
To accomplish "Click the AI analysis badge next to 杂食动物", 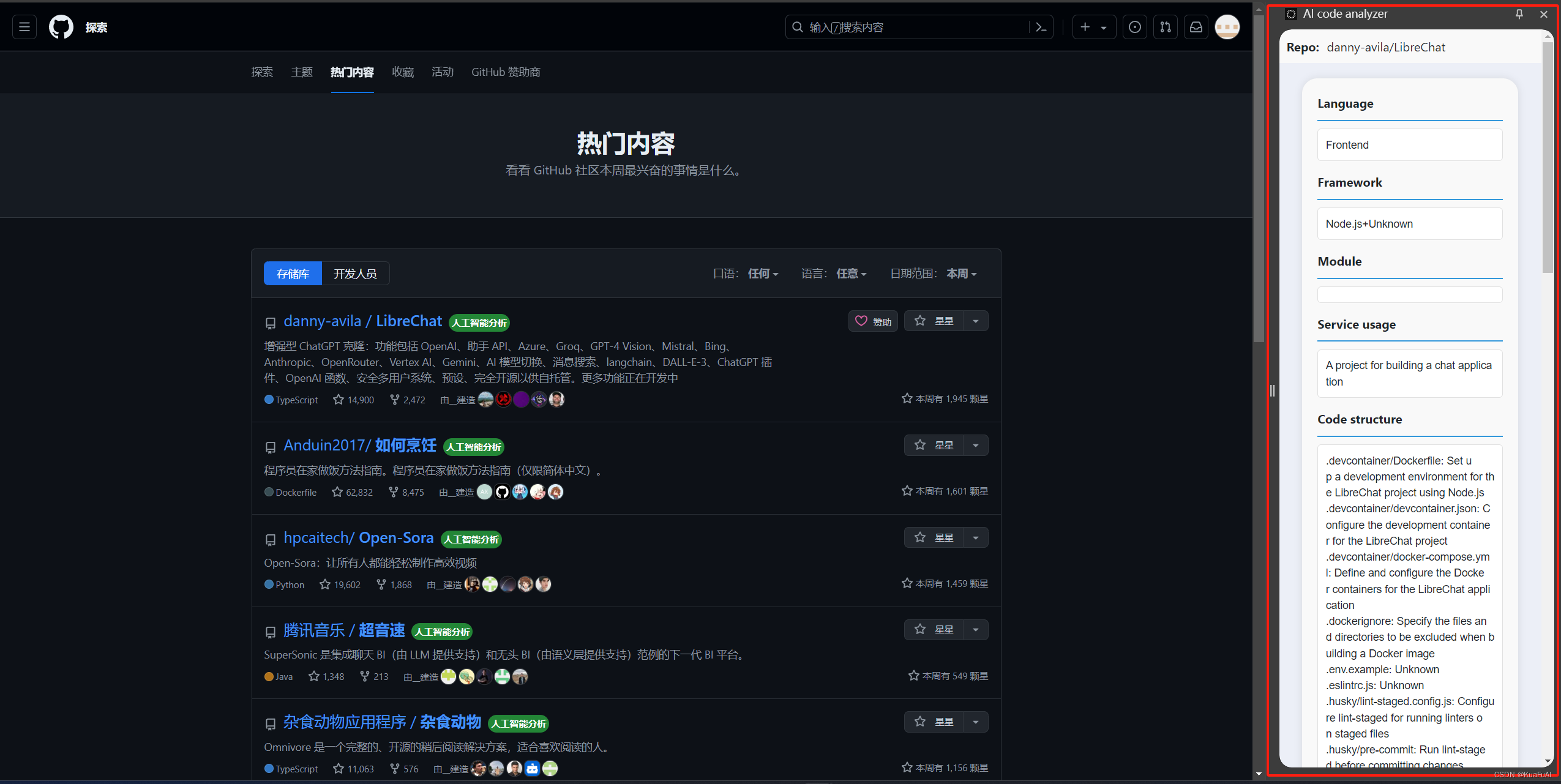I will click(x=518, y=723).
